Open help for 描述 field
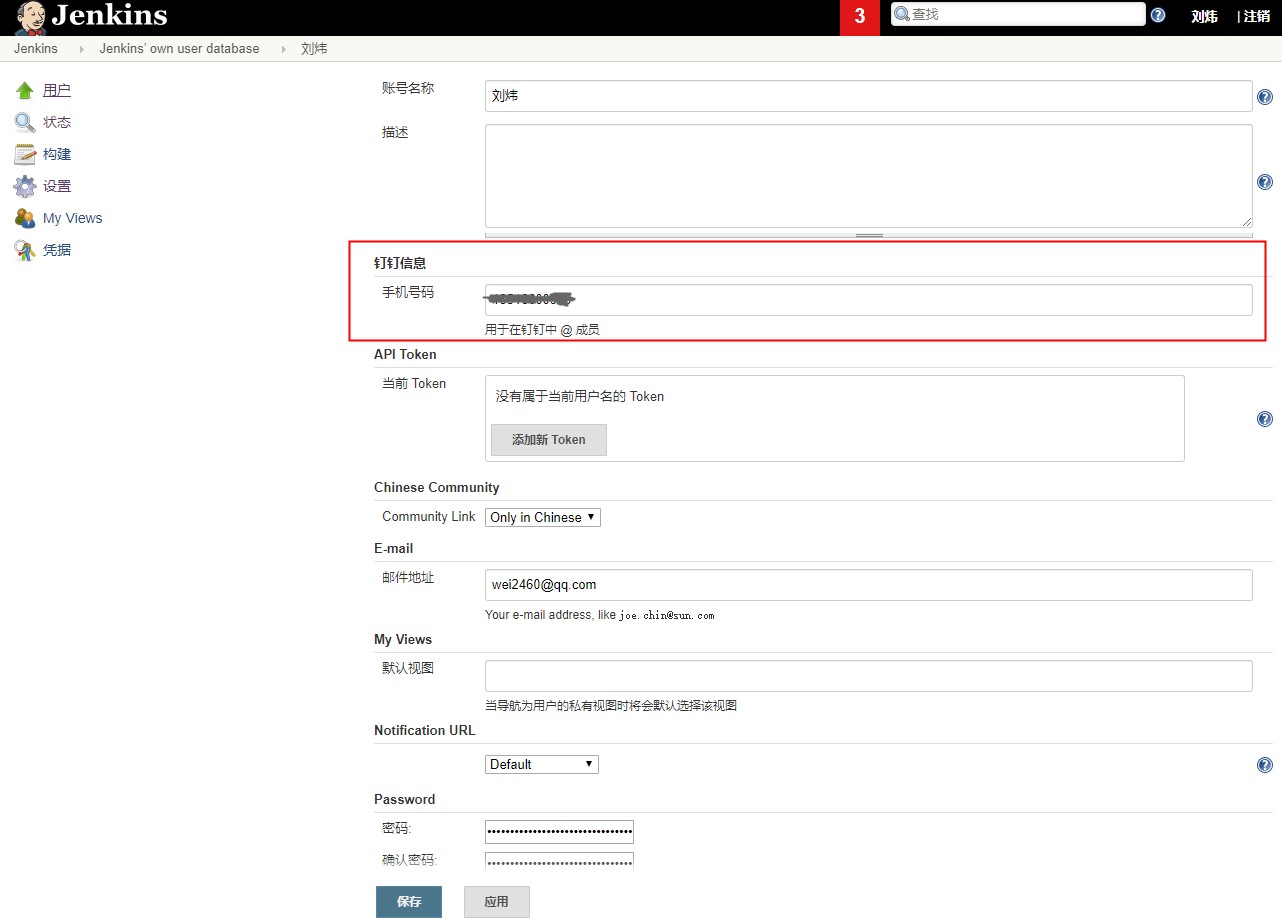 [1265, 182]
